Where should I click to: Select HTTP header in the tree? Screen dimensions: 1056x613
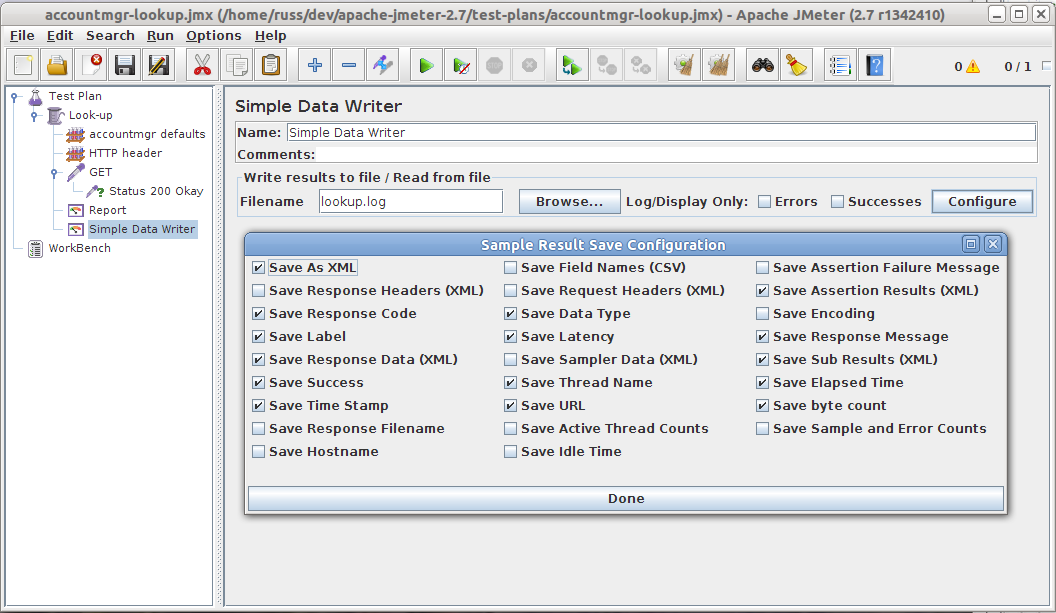125,153
